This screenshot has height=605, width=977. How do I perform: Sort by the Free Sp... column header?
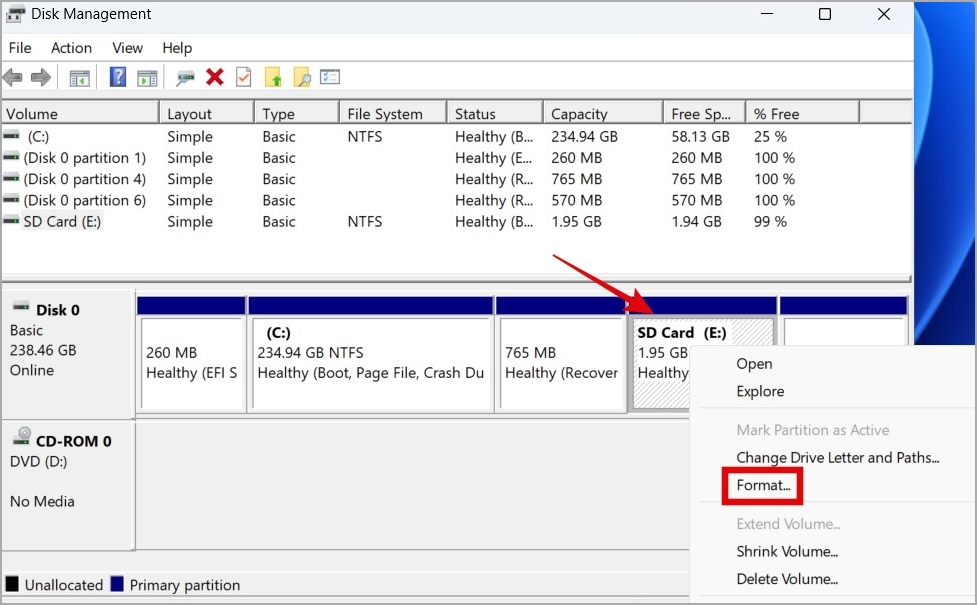coord(704,113)
